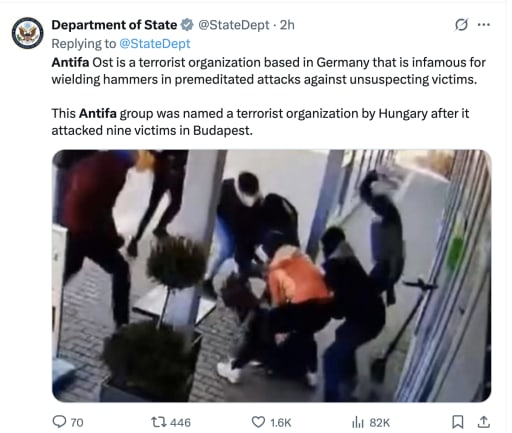Open the view analytics bar chart icon

[x=358, y=422]
